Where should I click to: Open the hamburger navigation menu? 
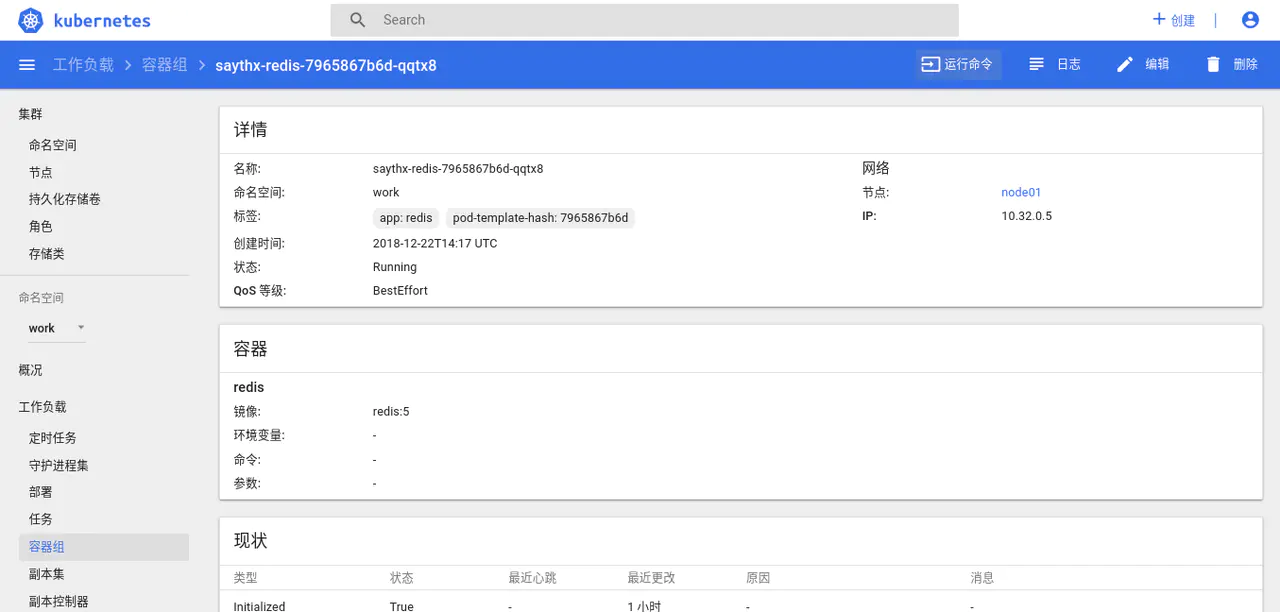(x=27, y=65)
